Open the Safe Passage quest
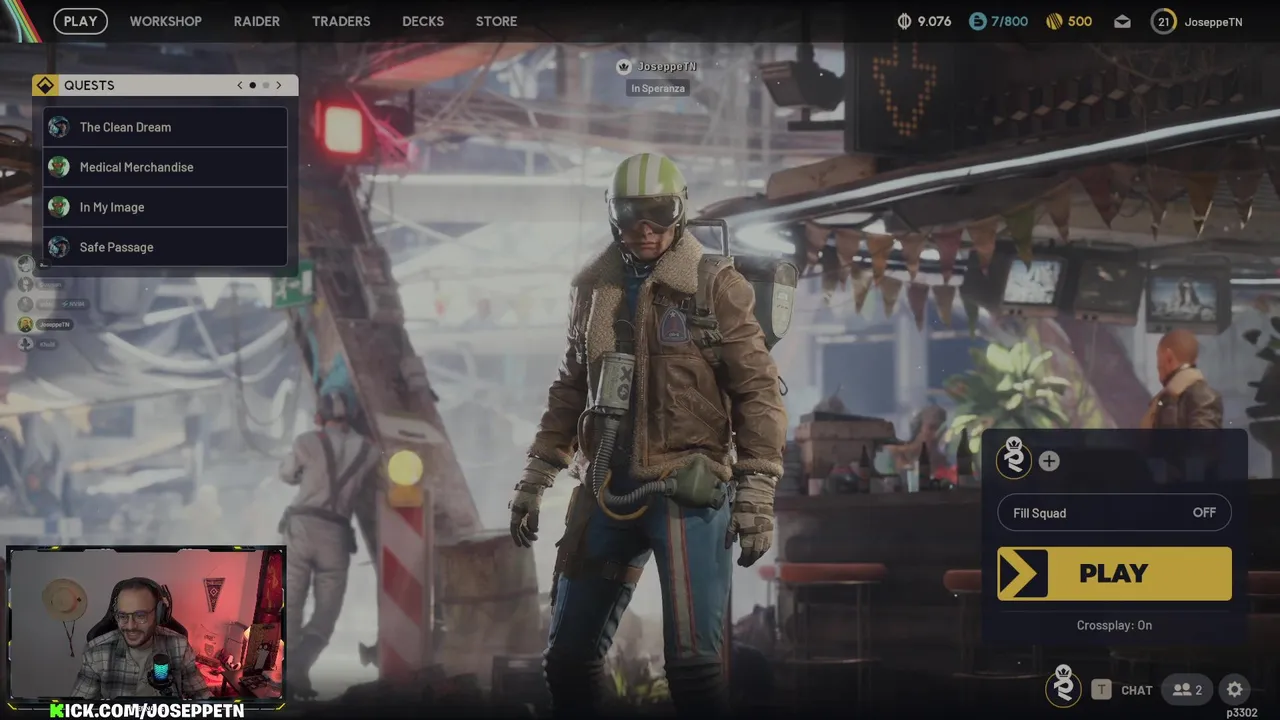 tap(165, 247)
